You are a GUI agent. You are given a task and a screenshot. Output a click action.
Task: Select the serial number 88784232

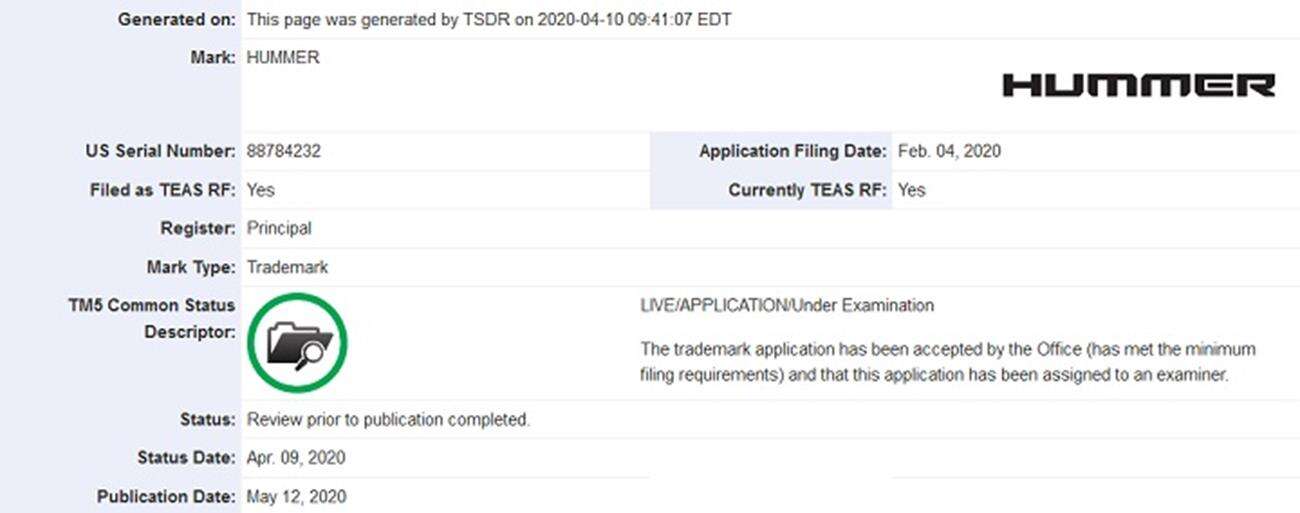(x=283, y=152)
